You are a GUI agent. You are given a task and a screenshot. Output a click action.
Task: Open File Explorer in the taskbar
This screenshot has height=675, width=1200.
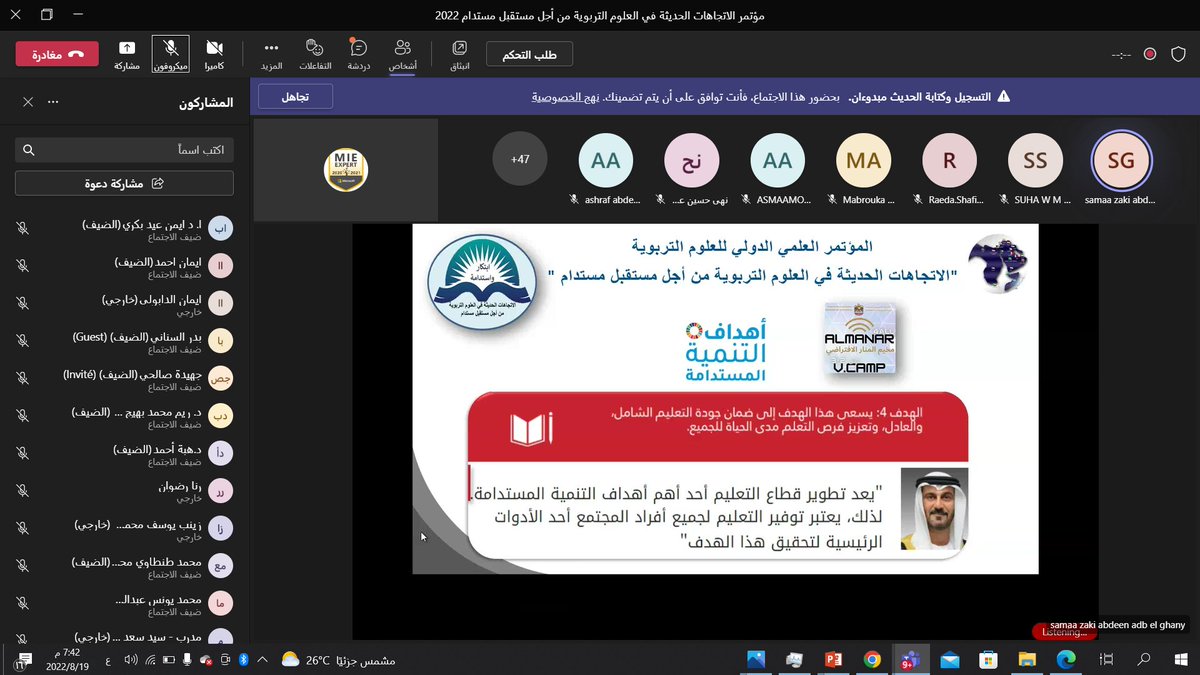tap(1027, 660)
